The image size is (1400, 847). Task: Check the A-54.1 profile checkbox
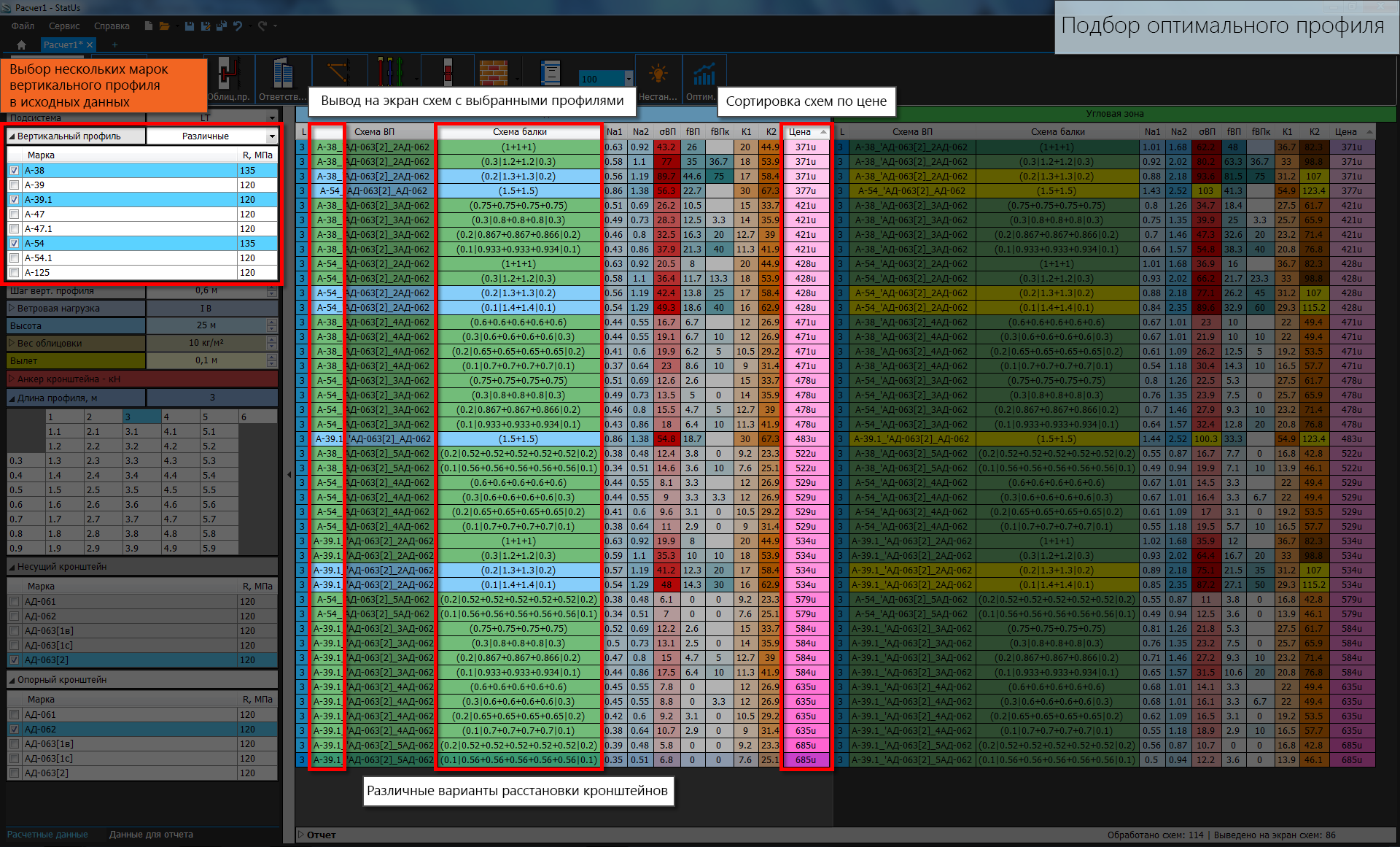pyautogui.click(x=15, y=258)
